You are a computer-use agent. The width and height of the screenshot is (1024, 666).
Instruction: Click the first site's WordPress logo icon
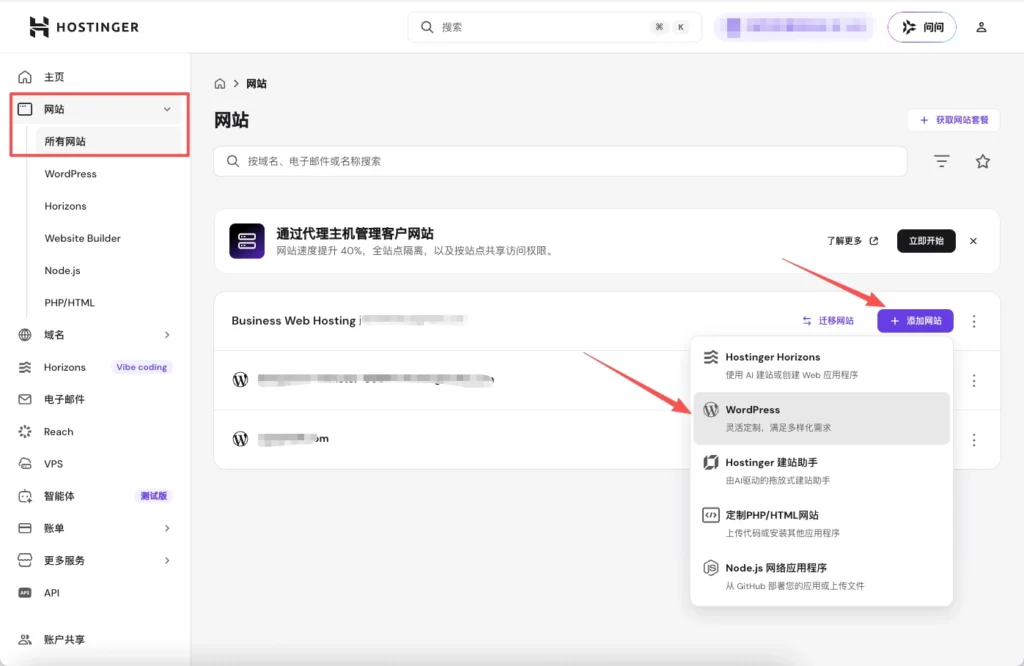click(240, 379)
